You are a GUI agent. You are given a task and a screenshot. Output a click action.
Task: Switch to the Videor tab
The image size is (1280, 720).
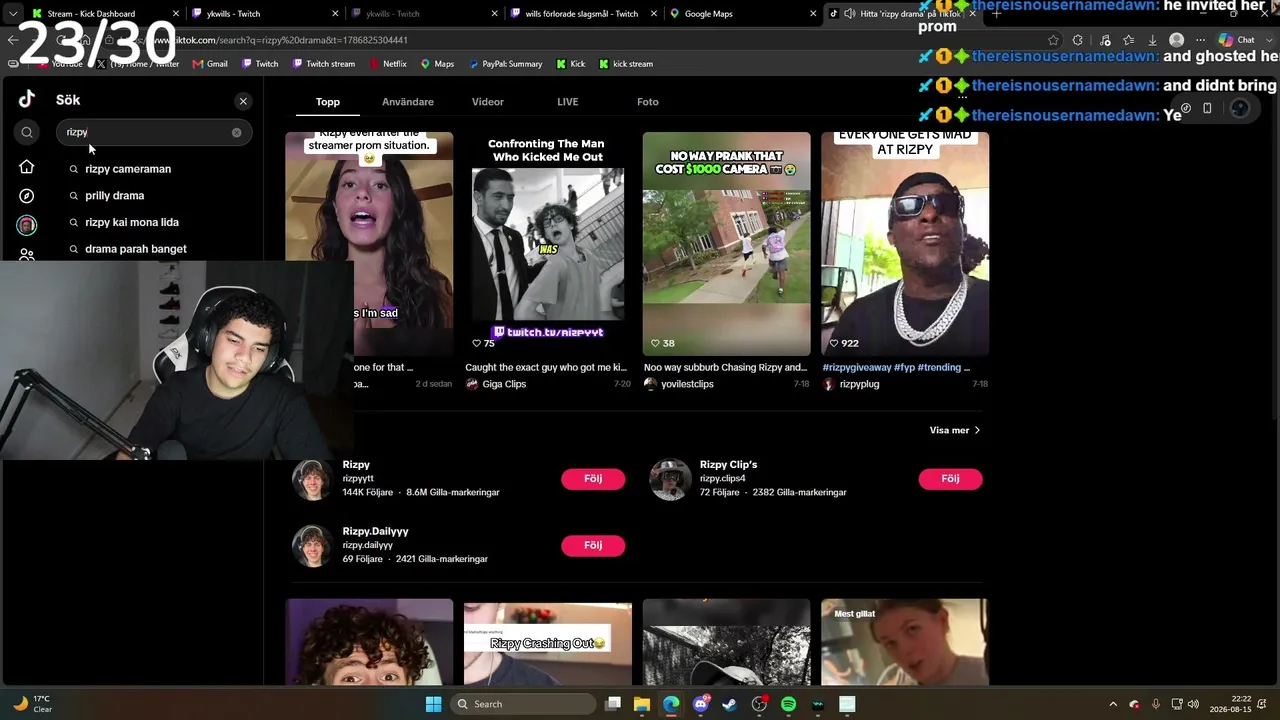488,102
